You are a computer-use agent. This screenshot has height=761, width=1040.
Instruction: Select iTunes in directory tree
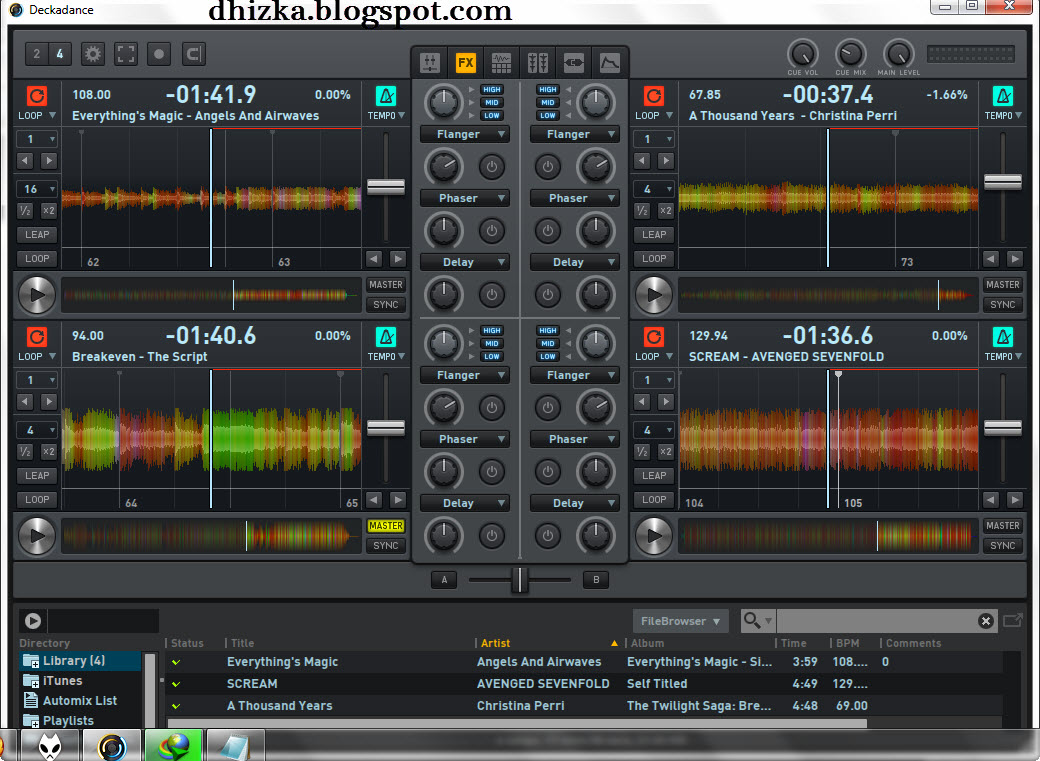pyautogui.click(x=62, y=681)
